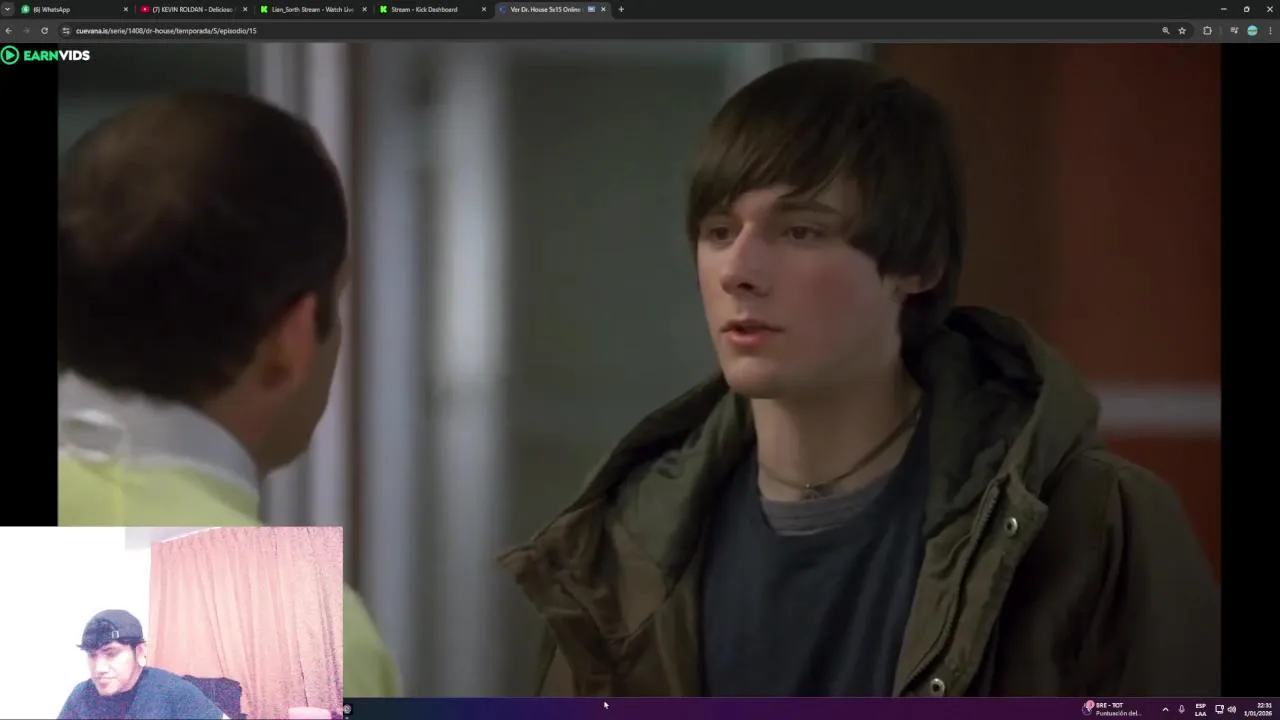Reload the cuevana page
This screenshot has width=1280, height=720.
coord(44,31)
